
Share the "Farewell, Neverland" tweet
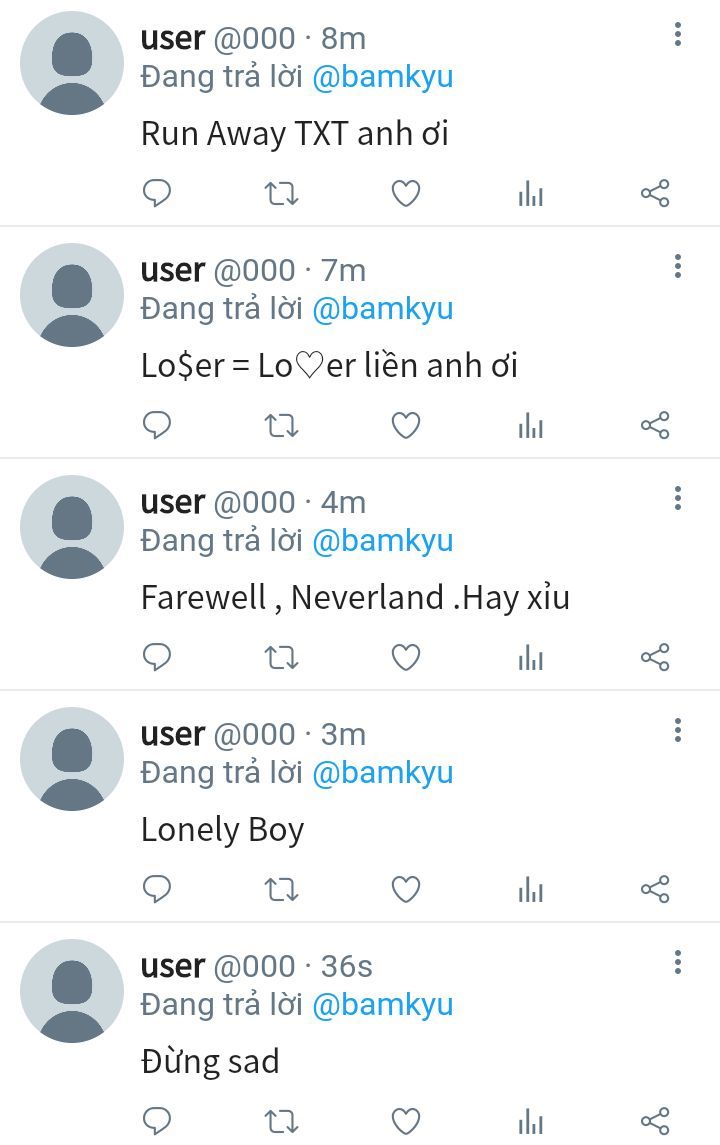pyautogui.click(x=655, y=657)
